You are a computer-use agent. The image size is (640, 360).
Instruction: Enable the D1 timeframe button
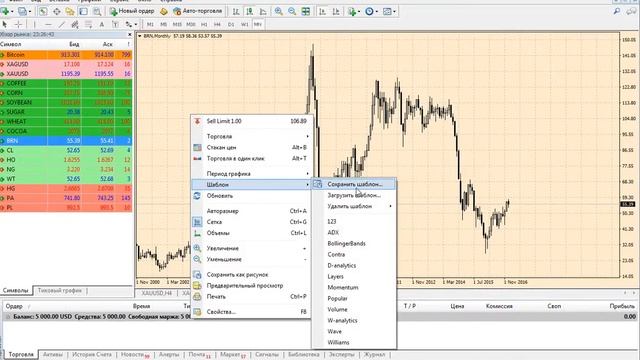click(x=231, y=24)
